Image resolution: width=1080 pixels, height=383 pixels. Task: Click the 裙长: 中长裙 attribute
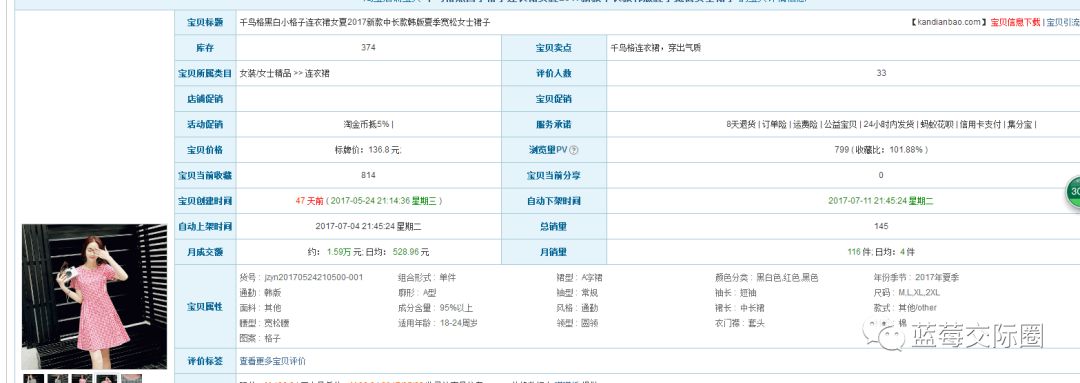point(740,308)
